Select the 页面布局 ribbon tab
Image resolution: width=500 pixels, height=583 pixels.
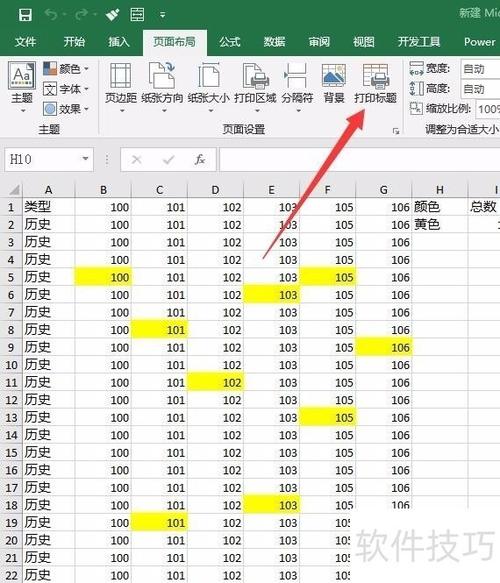point(174,42)
